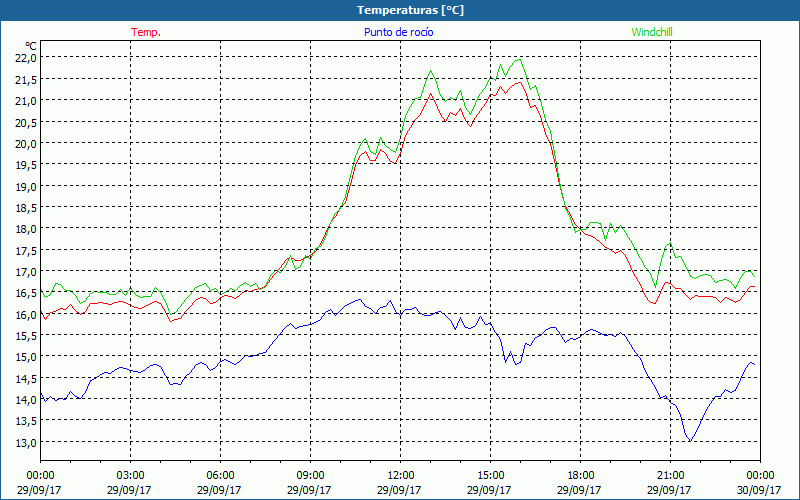800x500 pixels.
Task: Click the 15:00 time axis label
Action: pos(490,476)
